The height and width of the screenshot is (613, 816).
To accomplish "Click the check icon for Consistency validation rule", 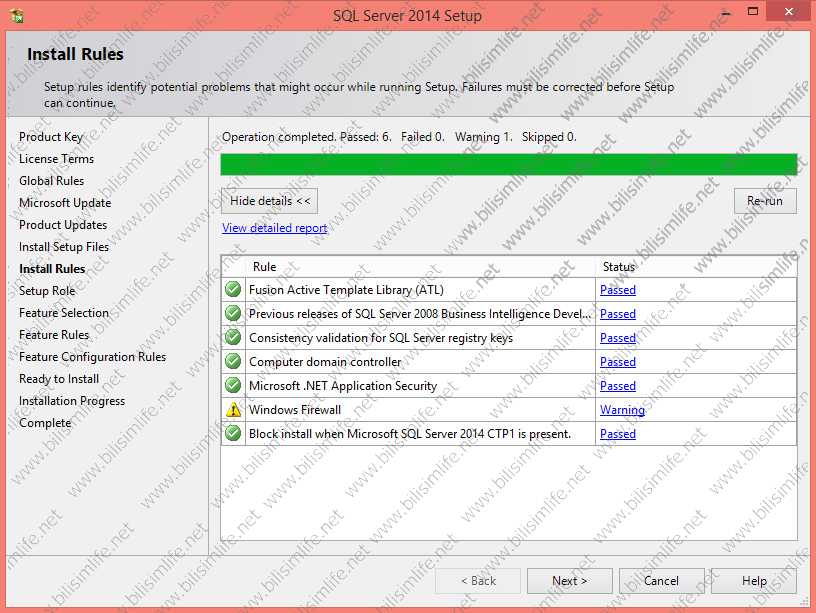I will pyautogui.click(x=233, y=337).
